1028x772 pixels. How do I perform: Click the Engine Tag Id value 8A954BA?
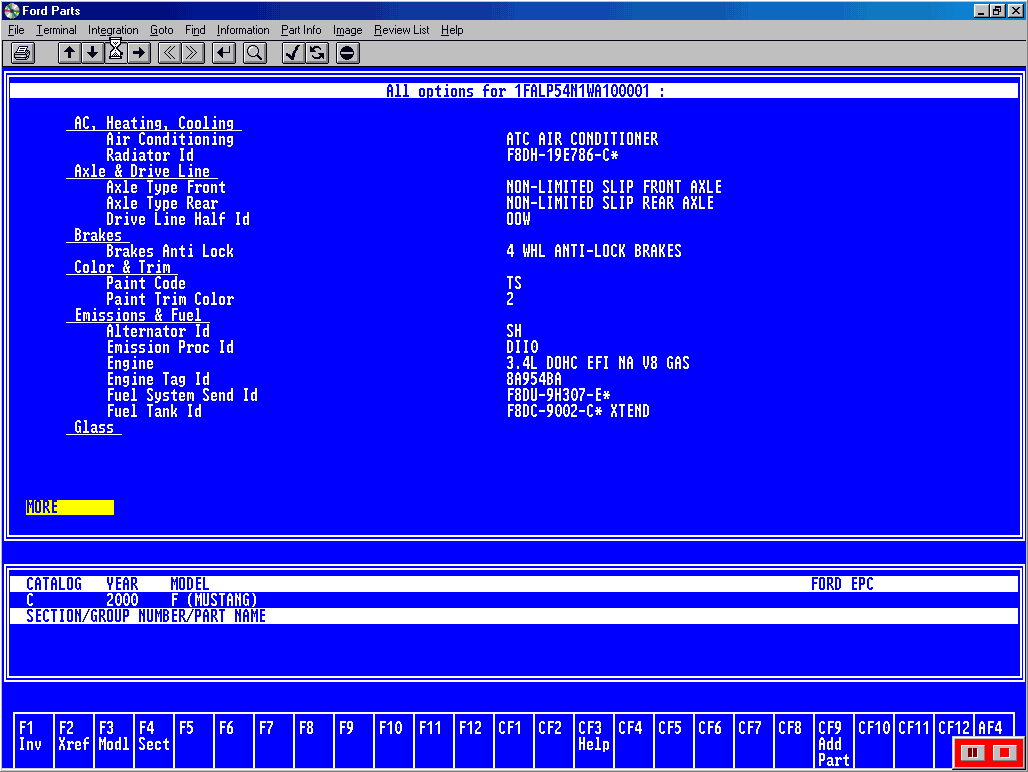click(x=534, y=379)
